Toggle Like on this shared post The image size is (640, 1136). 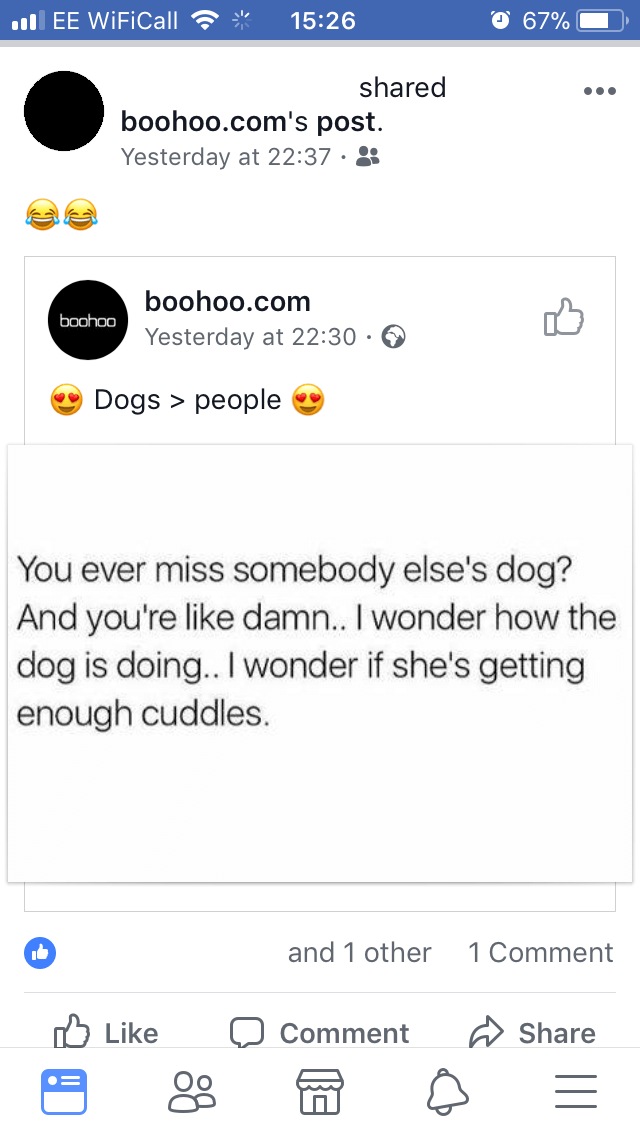107,1032
